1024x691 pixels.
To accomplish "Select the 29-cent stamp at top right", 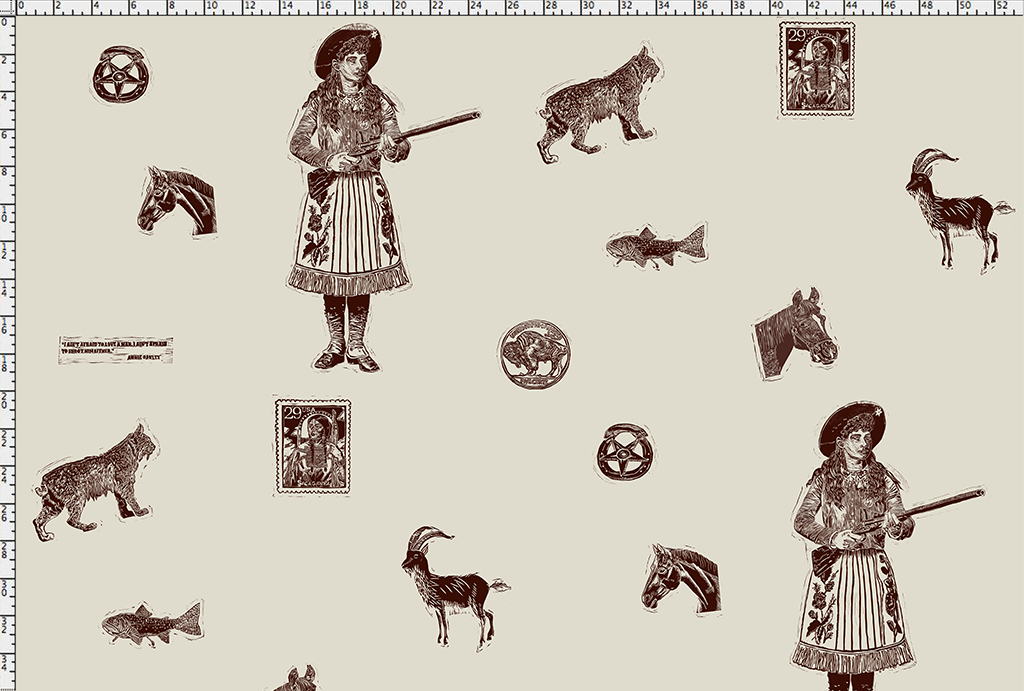I will pyautogui.click(x=817, y=70).
